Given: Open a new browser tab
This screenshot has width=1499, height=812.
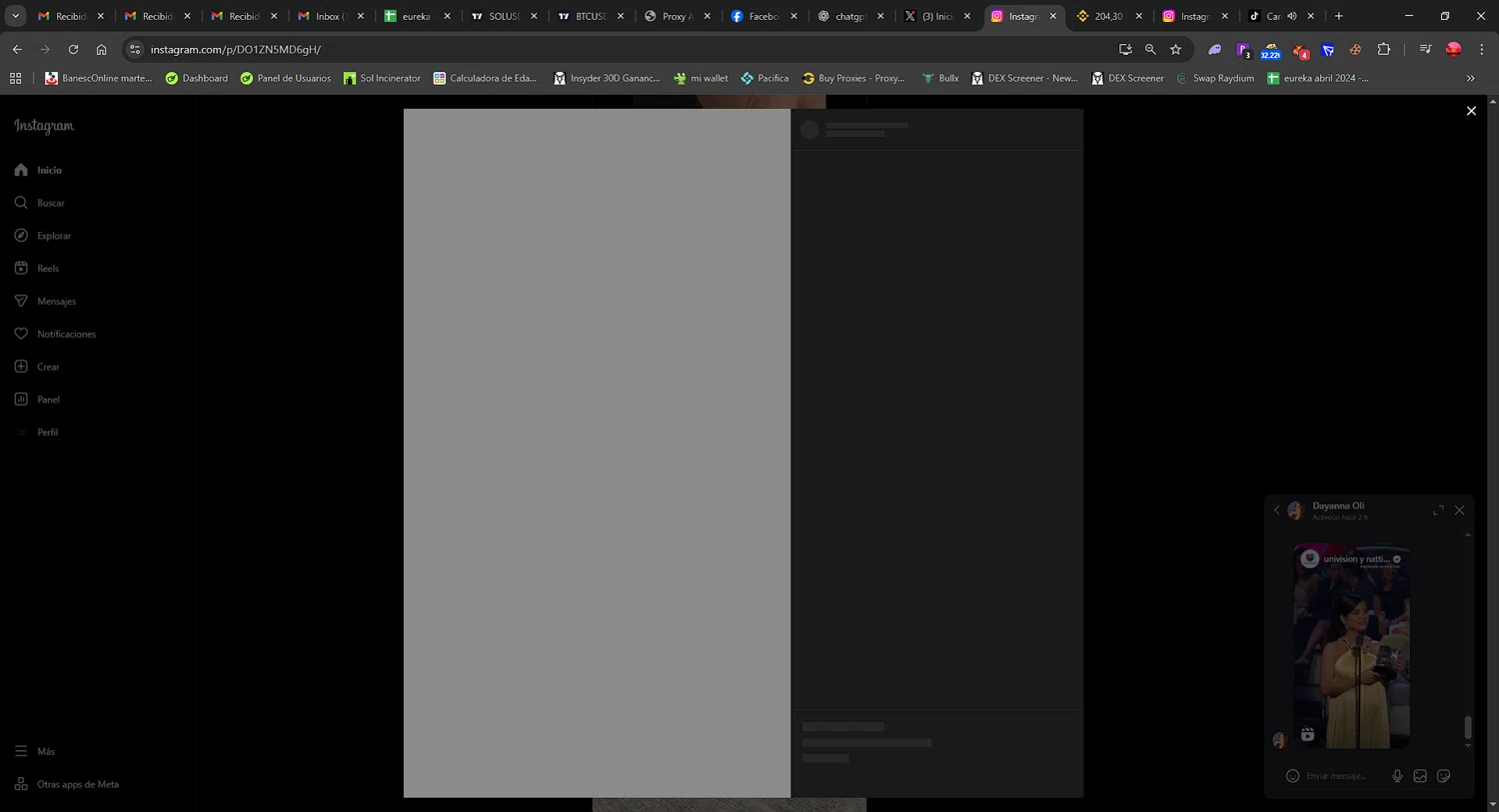Looking at the screenshot, I should click(1339, 16).
